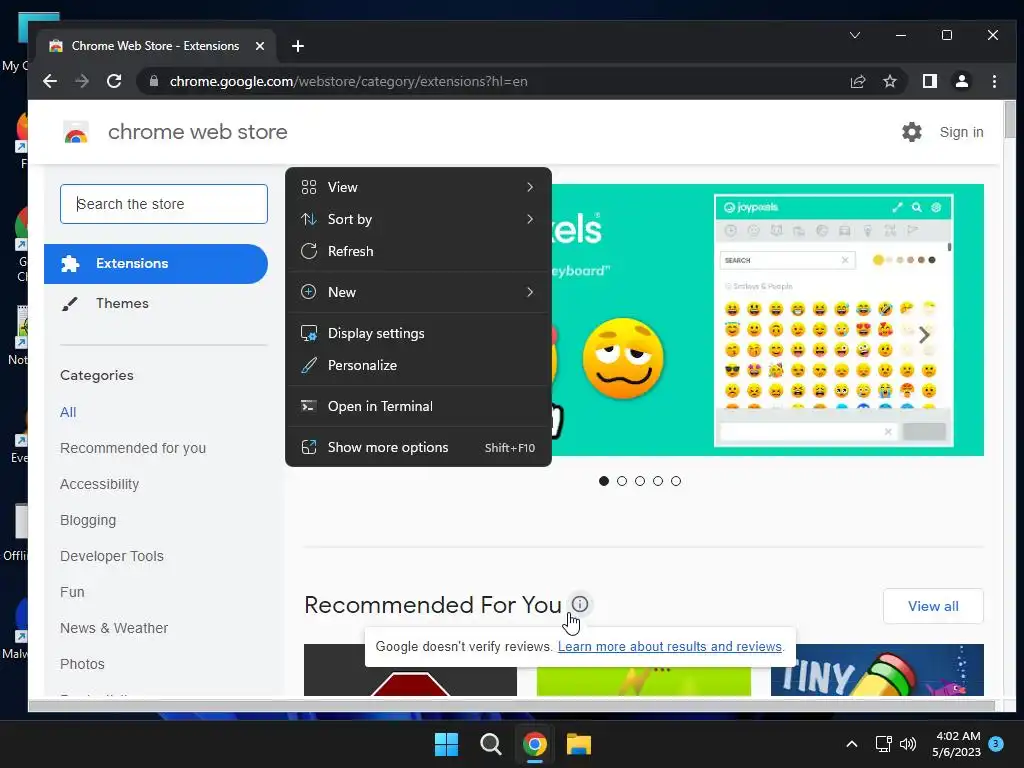Image resolution: width=1024 pixels, height=768 pixels.
Task: Follow Learn more about results and reviews
Action: point(669,647)
